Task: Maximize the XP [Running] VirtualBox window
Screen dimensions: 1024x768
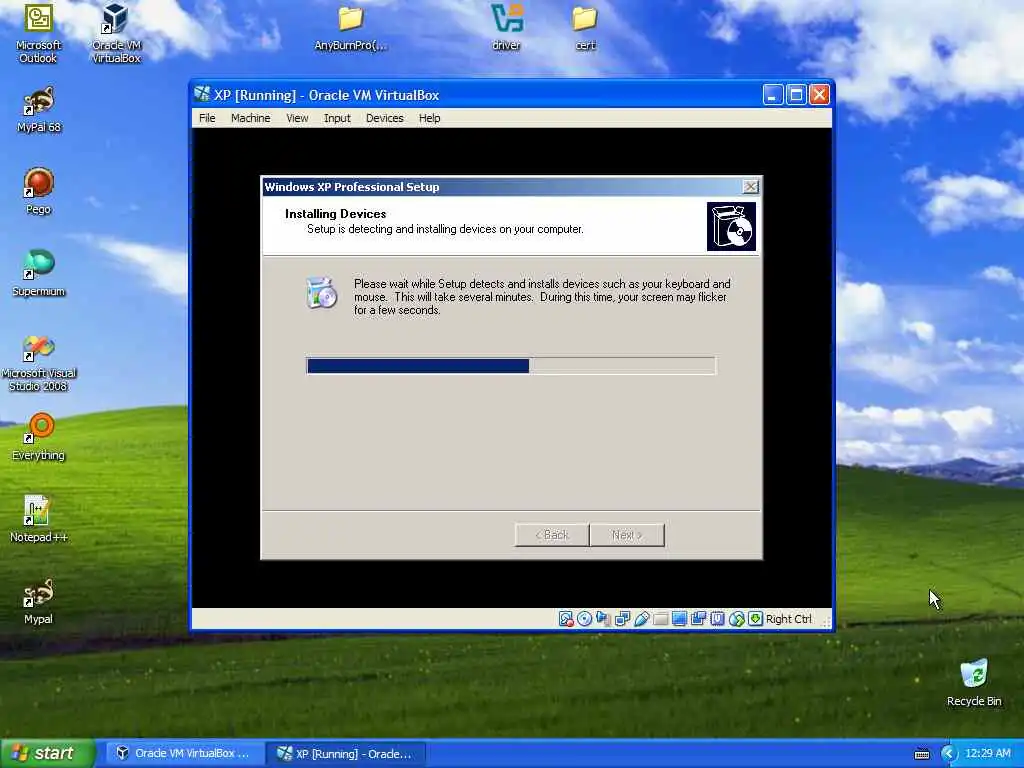Action: pos(796,95)
